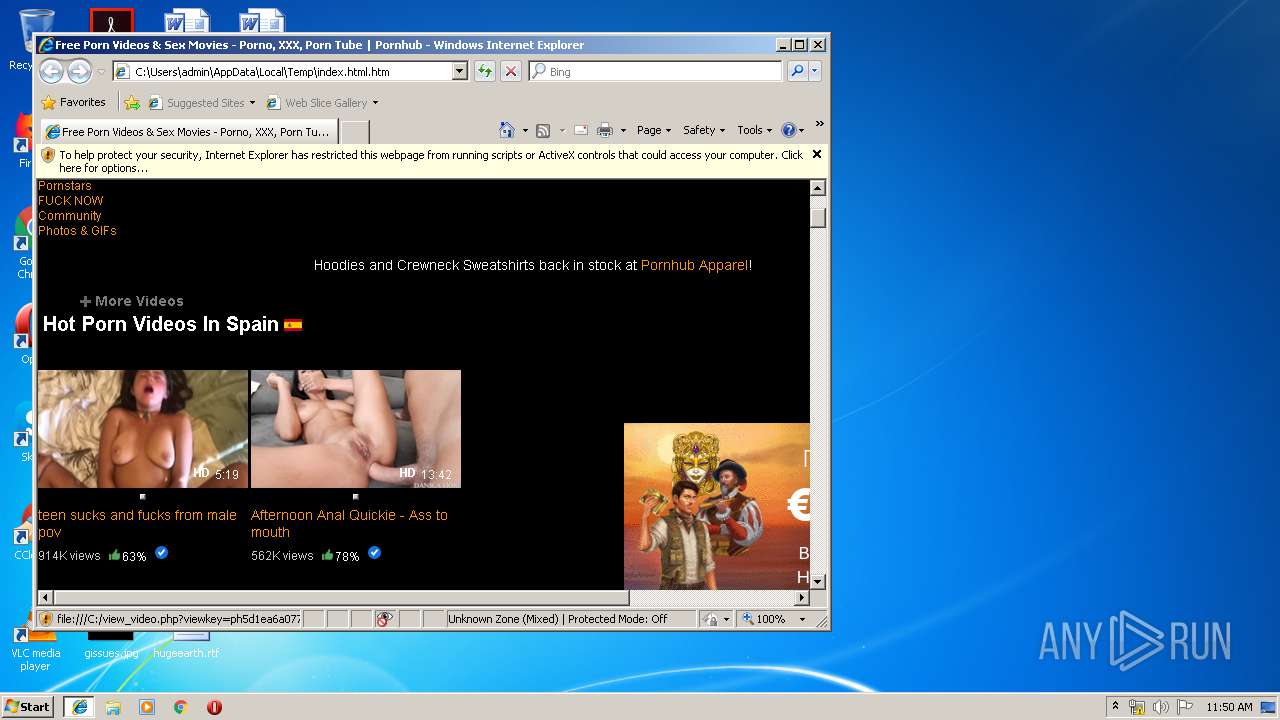
Task: Expand the address bar history dropdown
Action: coord(460,71)
